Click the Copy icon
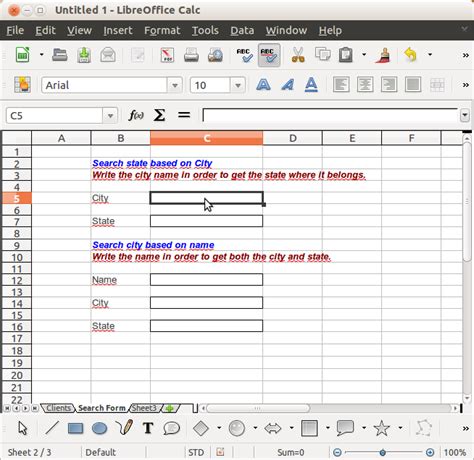 tap(322, 54)
